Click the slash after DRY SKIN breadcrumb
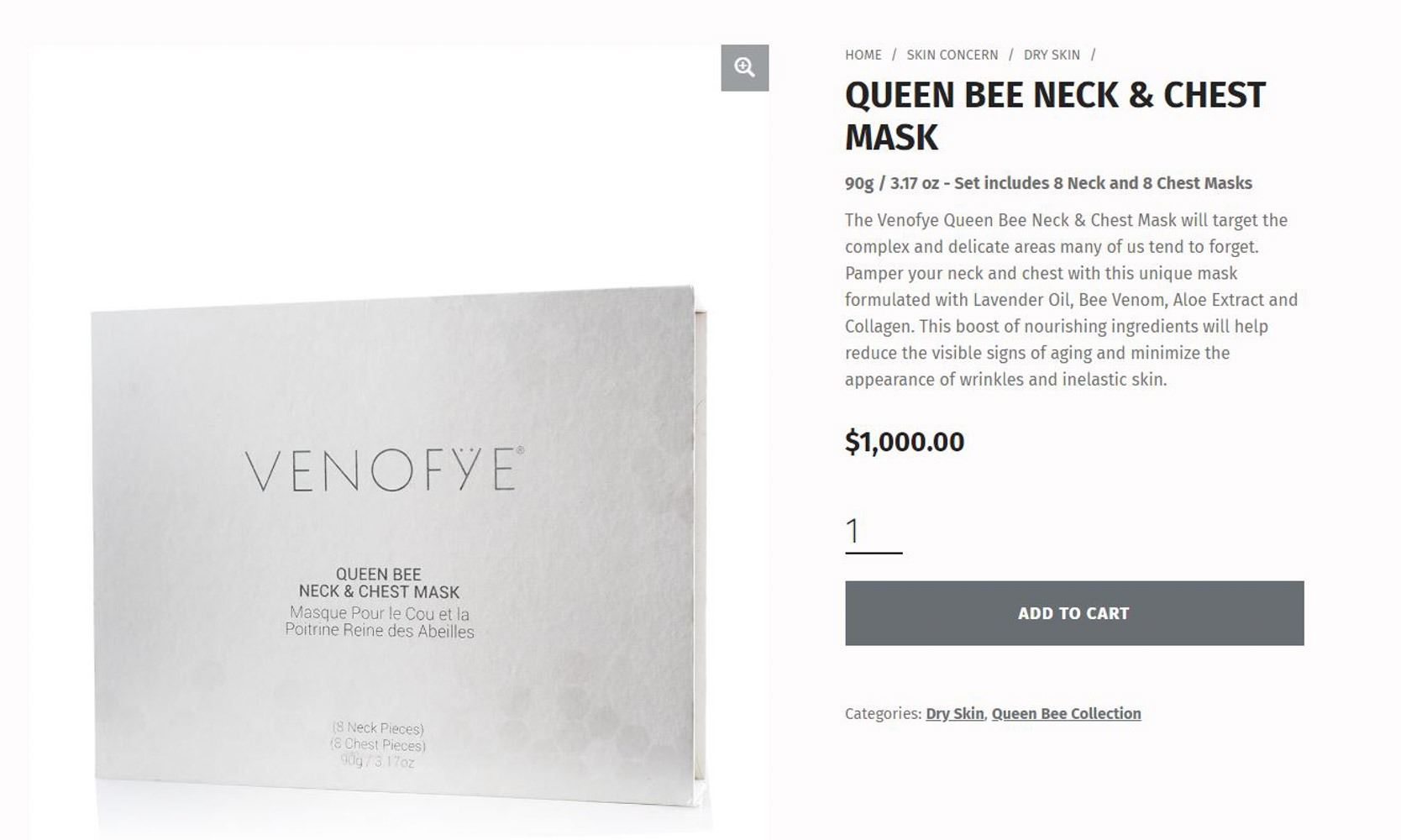The image size is (1401, 840). pos(1093,55)
